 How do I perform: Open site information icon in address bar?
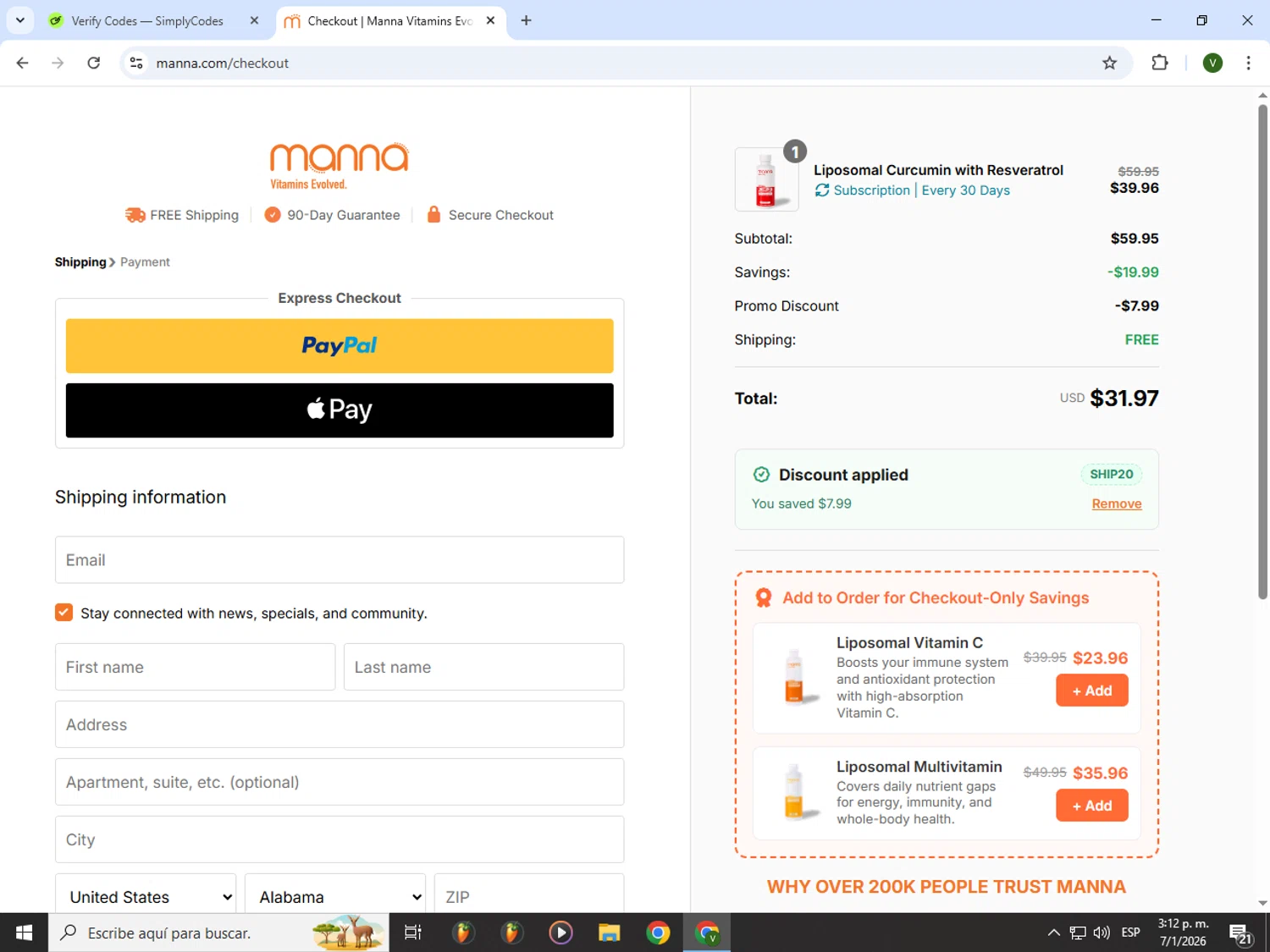coord(136,63)
